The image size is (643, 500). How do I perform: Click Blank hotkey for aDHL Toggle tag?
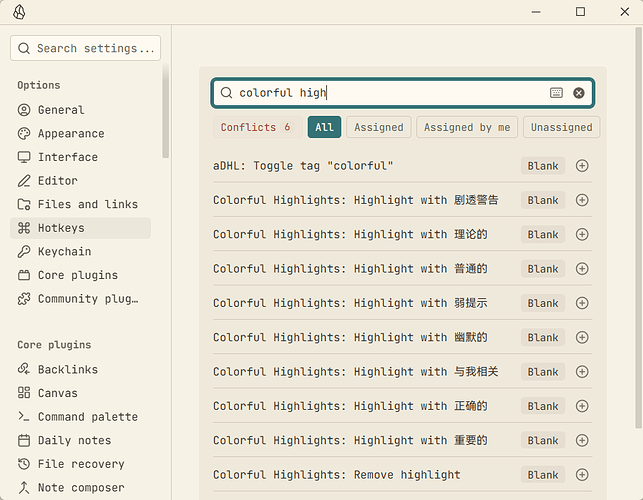point(543,166)
